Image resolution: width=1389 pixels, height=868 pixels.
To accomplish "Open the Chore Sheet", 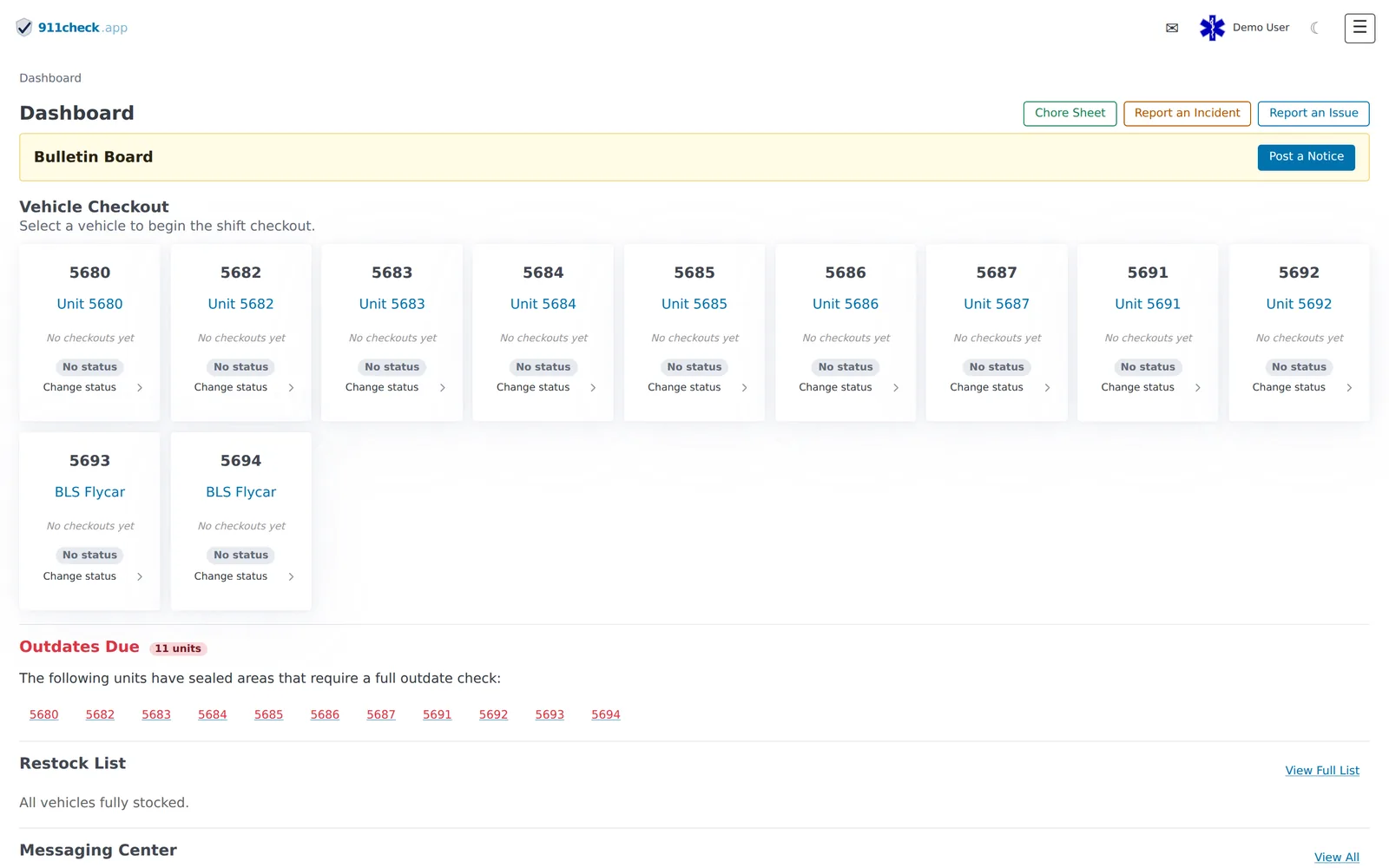I will tap(1070, 113).
